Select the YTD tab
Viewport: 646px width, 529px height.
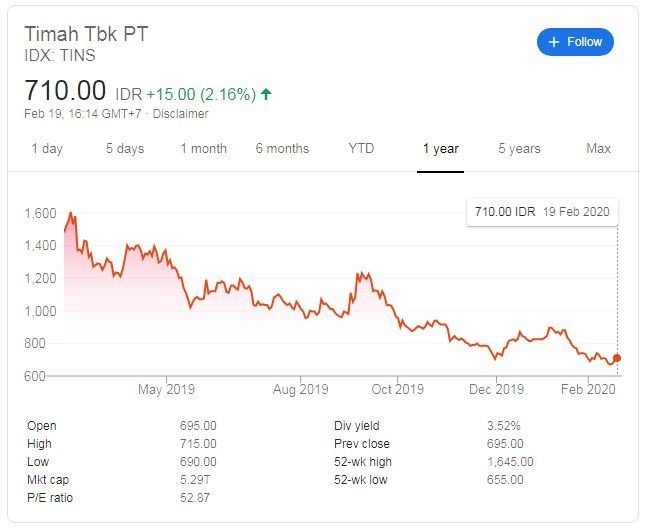click(x=361, y=148)
